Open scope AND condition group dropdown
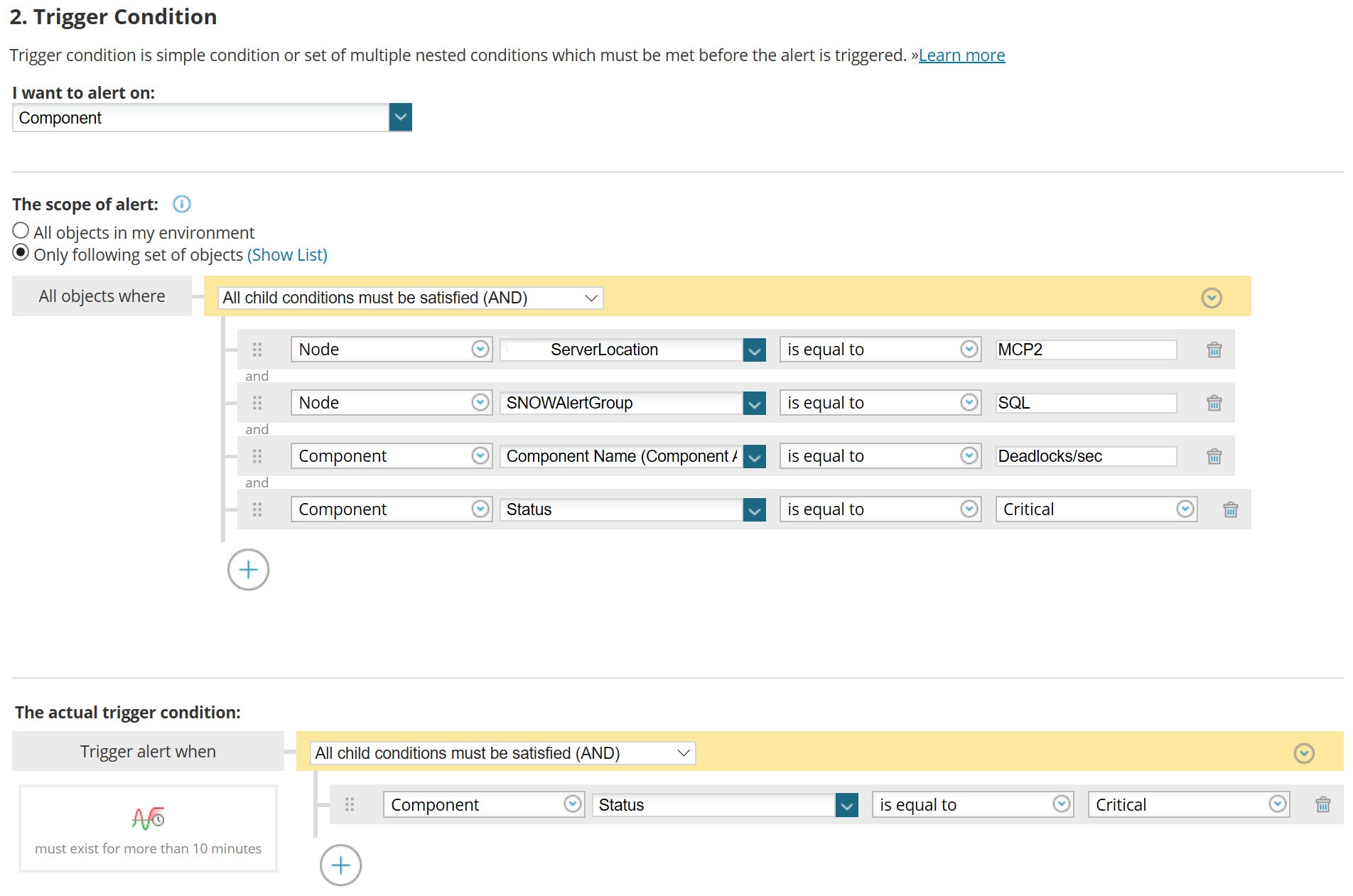 tap(410, 298)
